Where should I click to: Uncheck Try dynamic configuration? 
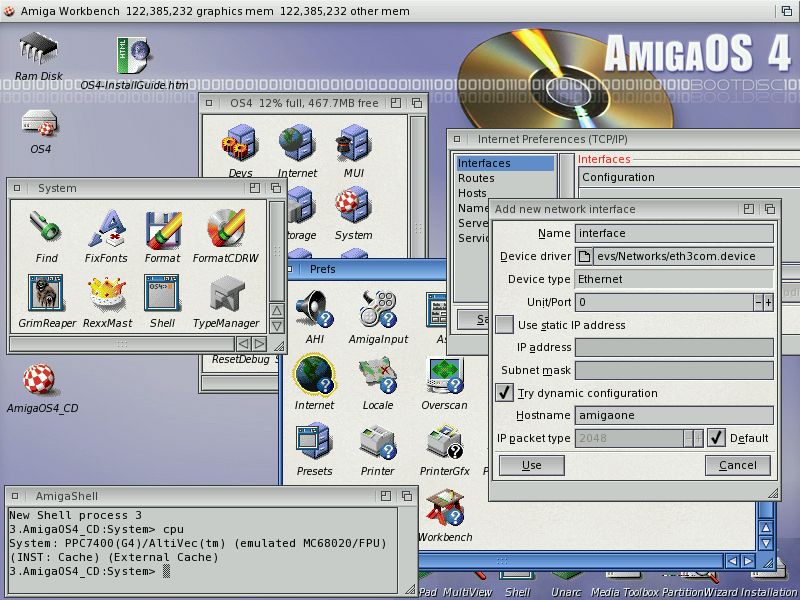coord(504,393)
